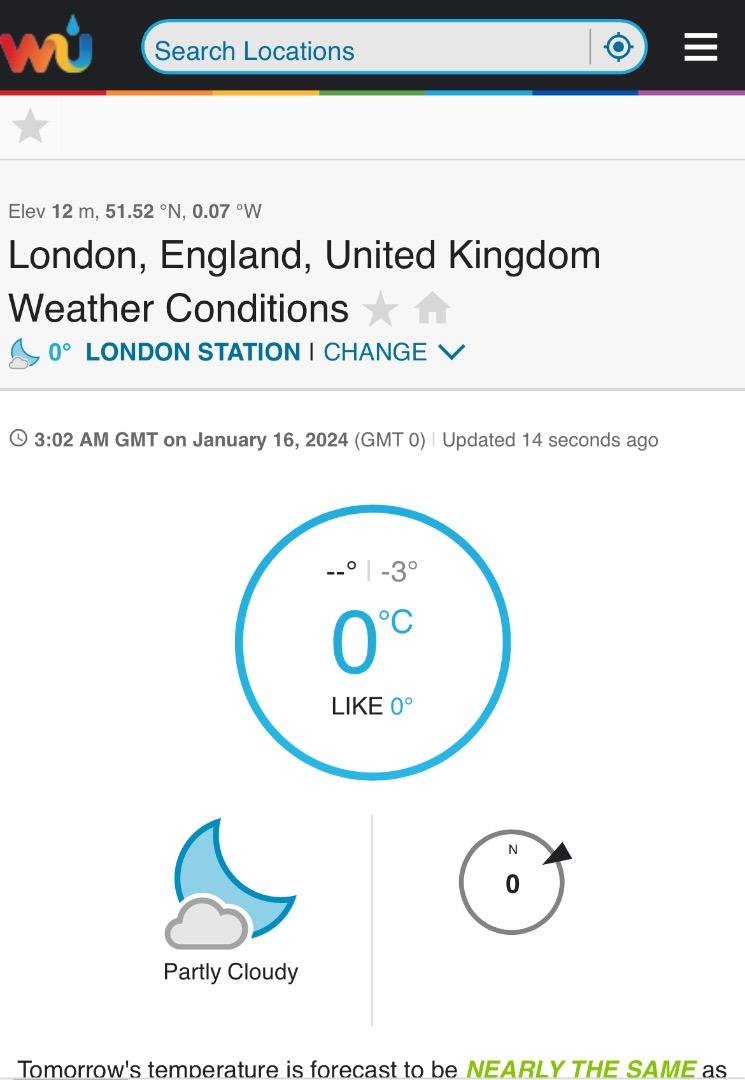Click the current temperature circle gauge
Screen dimensions: 745x1080
pos(372,643)
